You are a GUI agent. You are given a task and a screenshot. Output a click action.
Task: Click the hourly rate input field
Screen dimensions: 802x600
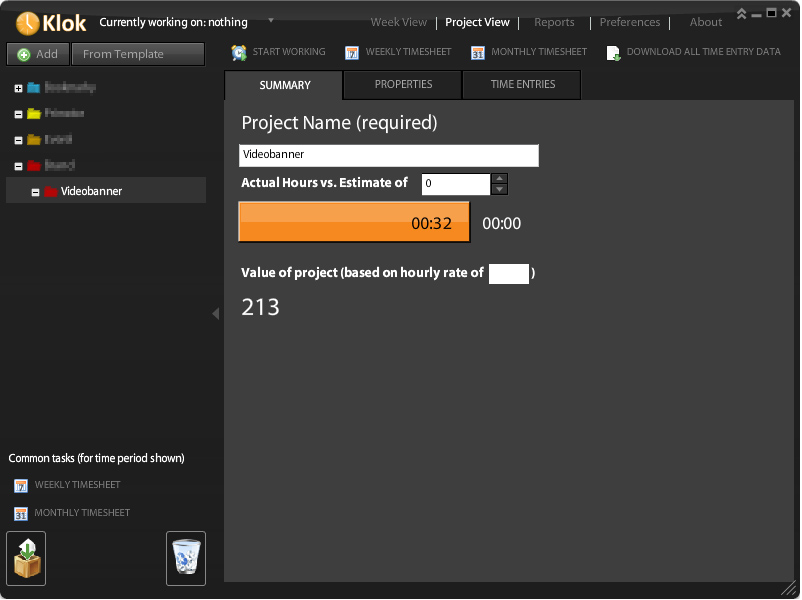tap(508, 274)
